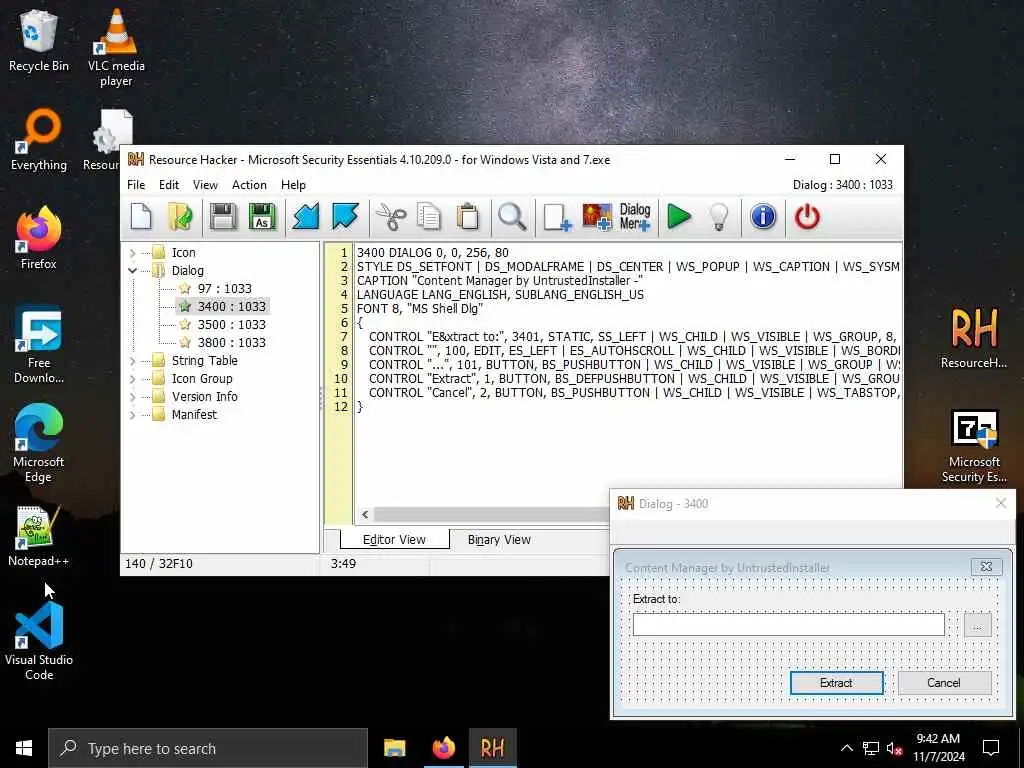The height and width of the screenshot is (768, 1024).
Task: Open the Firefox desktop shortcut
Action: [39, 238]
